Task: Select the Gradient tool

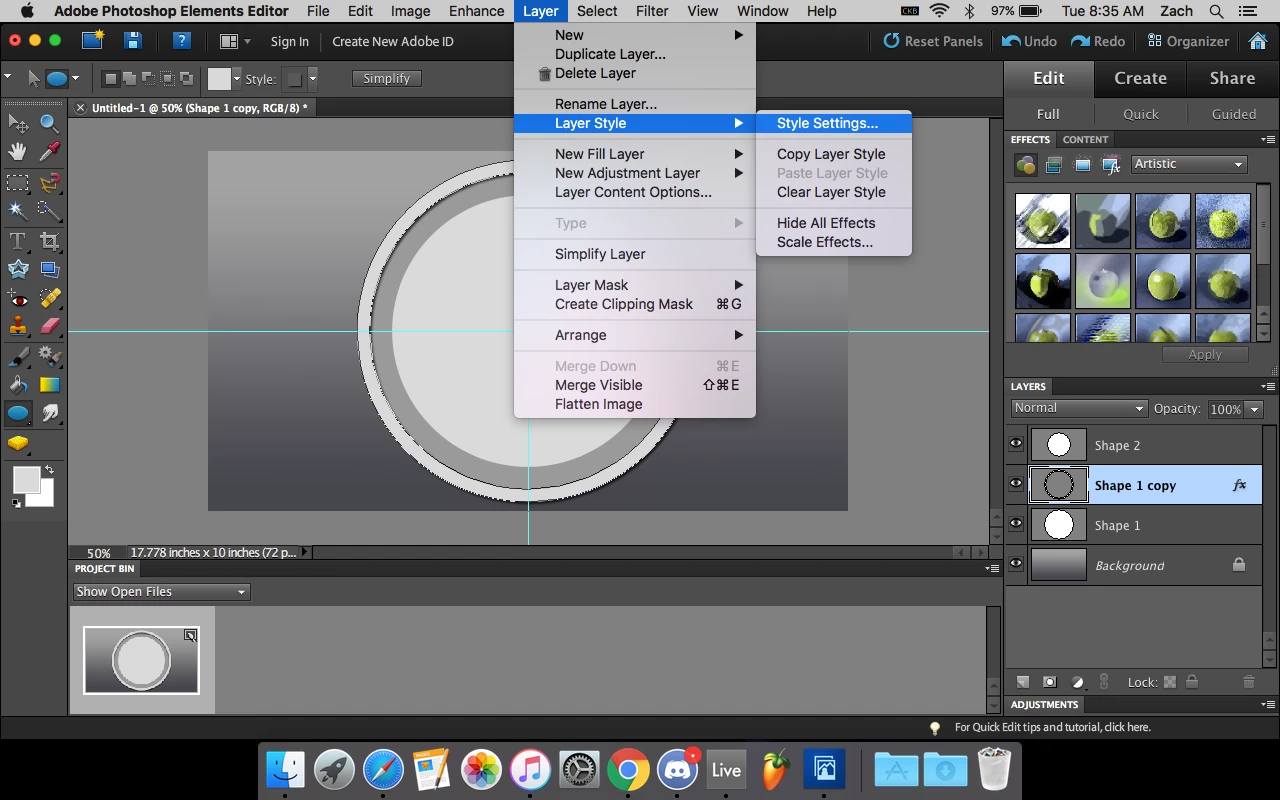Action: [x=49, y=384]
